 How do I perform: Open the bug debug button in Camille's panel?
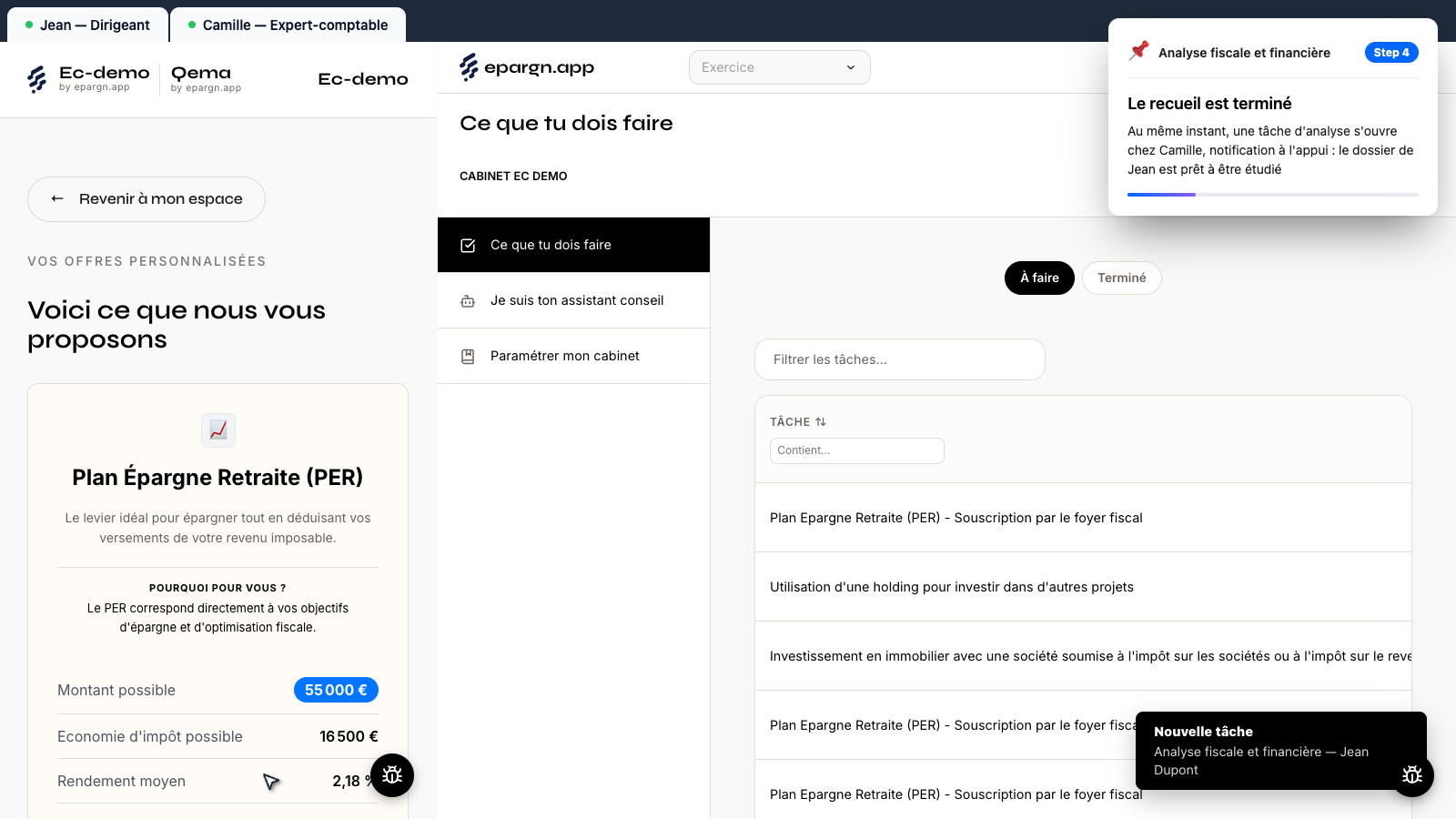pyautogui.click(x=1412, y=775)
